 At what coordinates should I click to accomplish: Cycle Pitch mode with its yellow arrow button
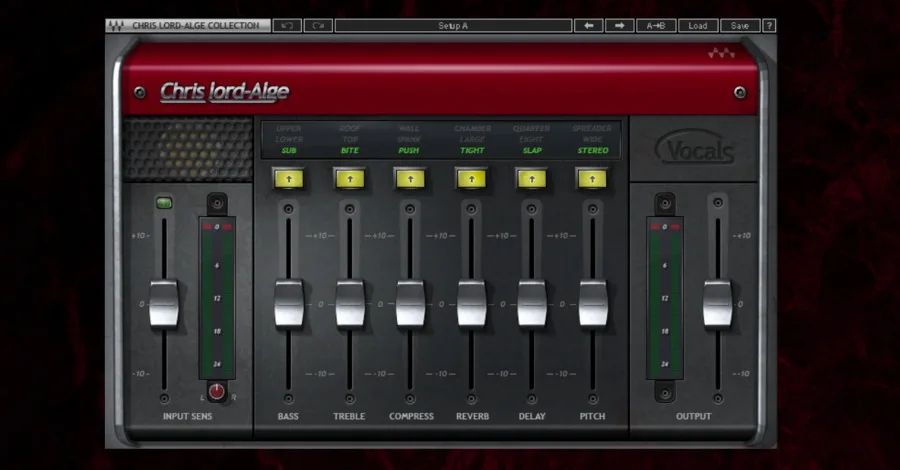point(592,179)
